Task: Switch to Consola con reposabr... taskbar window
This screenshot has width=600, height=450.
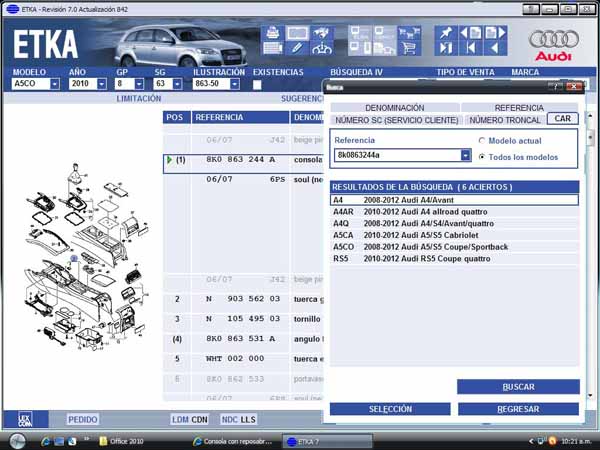Action: (x=233, y=441)
